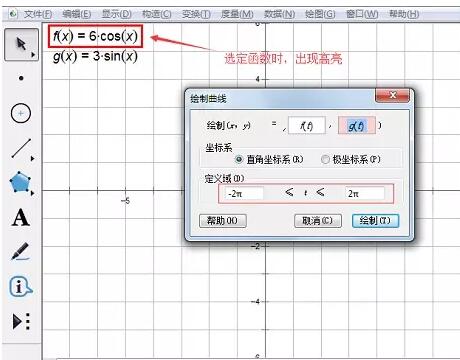Open the 数据(N) menu
460x360 pixels.
tap(279, 14)
